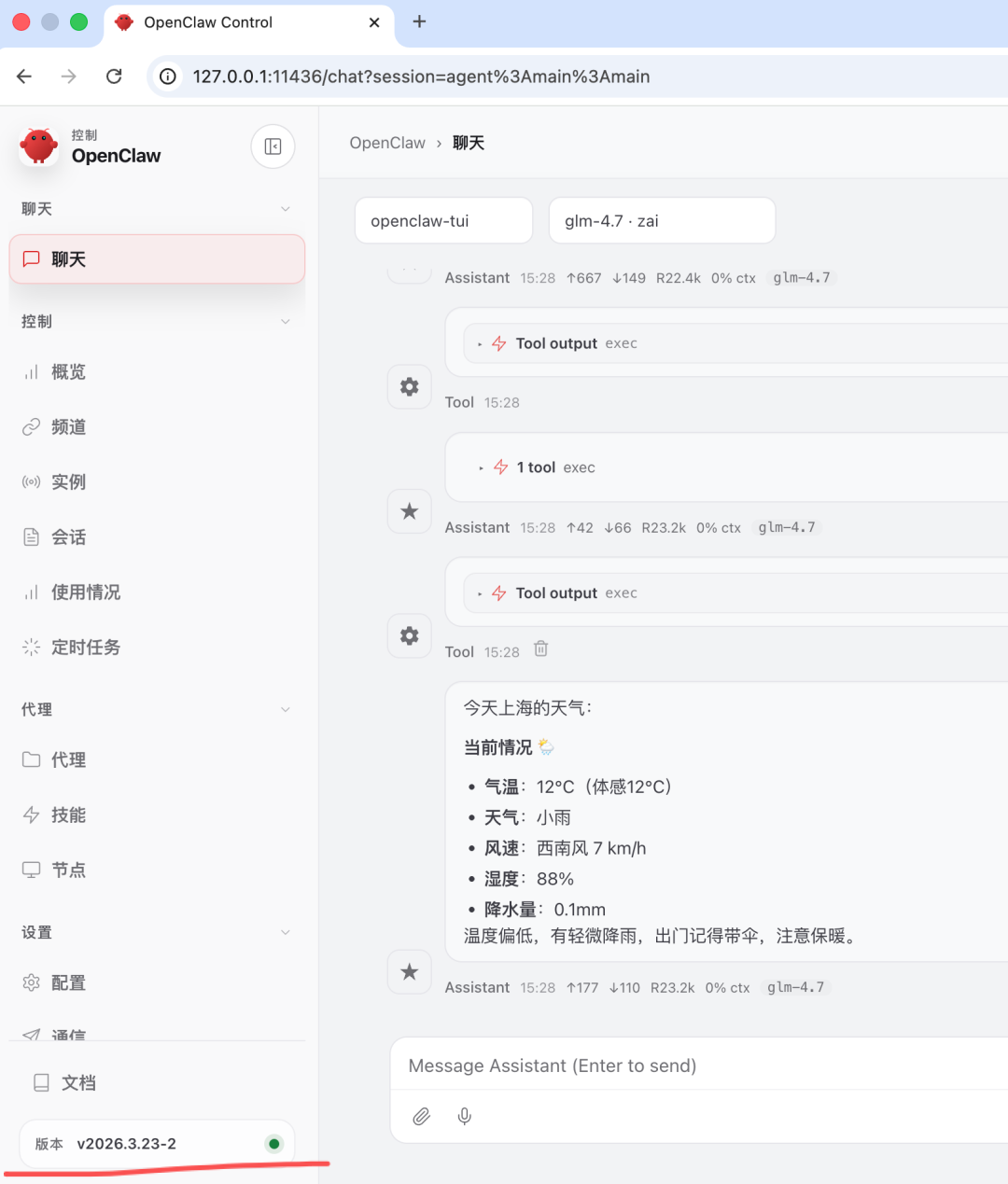
Task: Collapse the 控制 sidebar section chevron
Action: [x=286, y=322]
